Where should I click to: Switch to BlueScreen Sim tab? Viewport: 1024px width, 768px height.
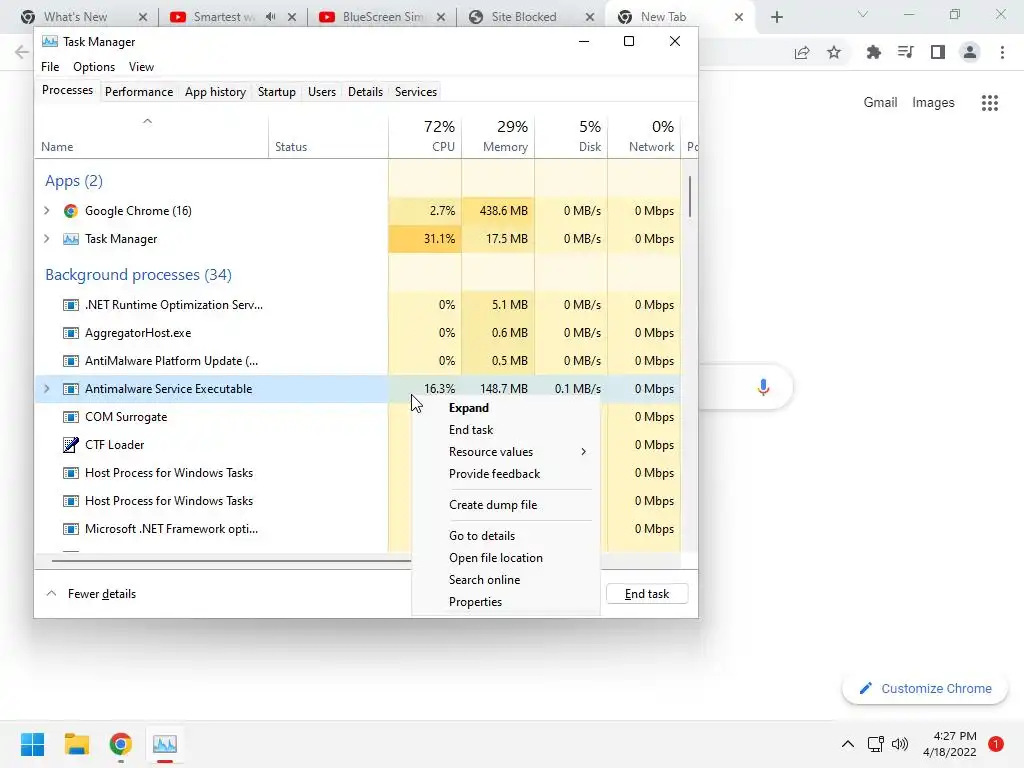[383, 17]
